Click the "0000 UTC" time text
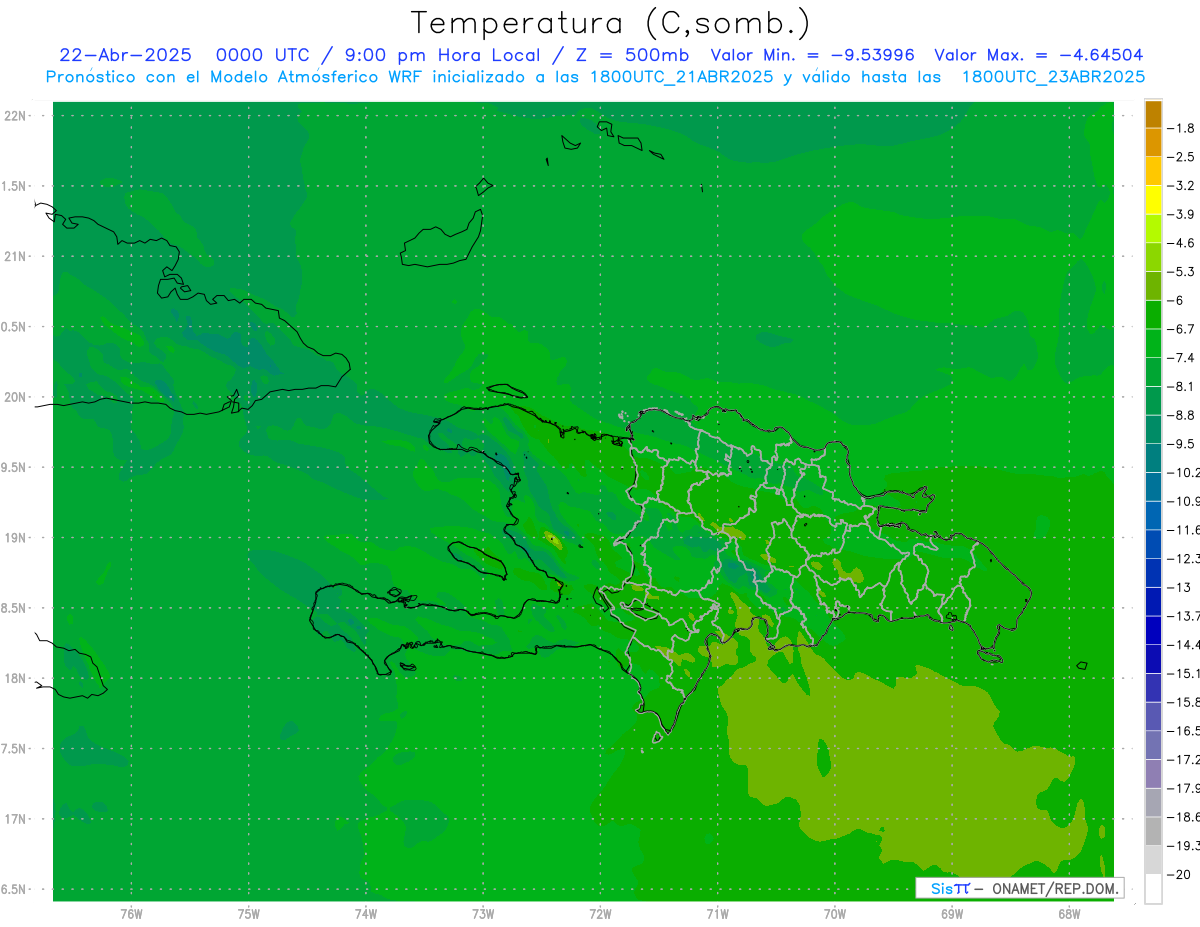Screen dimensions: 1200x927 click(x=264, y=55)
